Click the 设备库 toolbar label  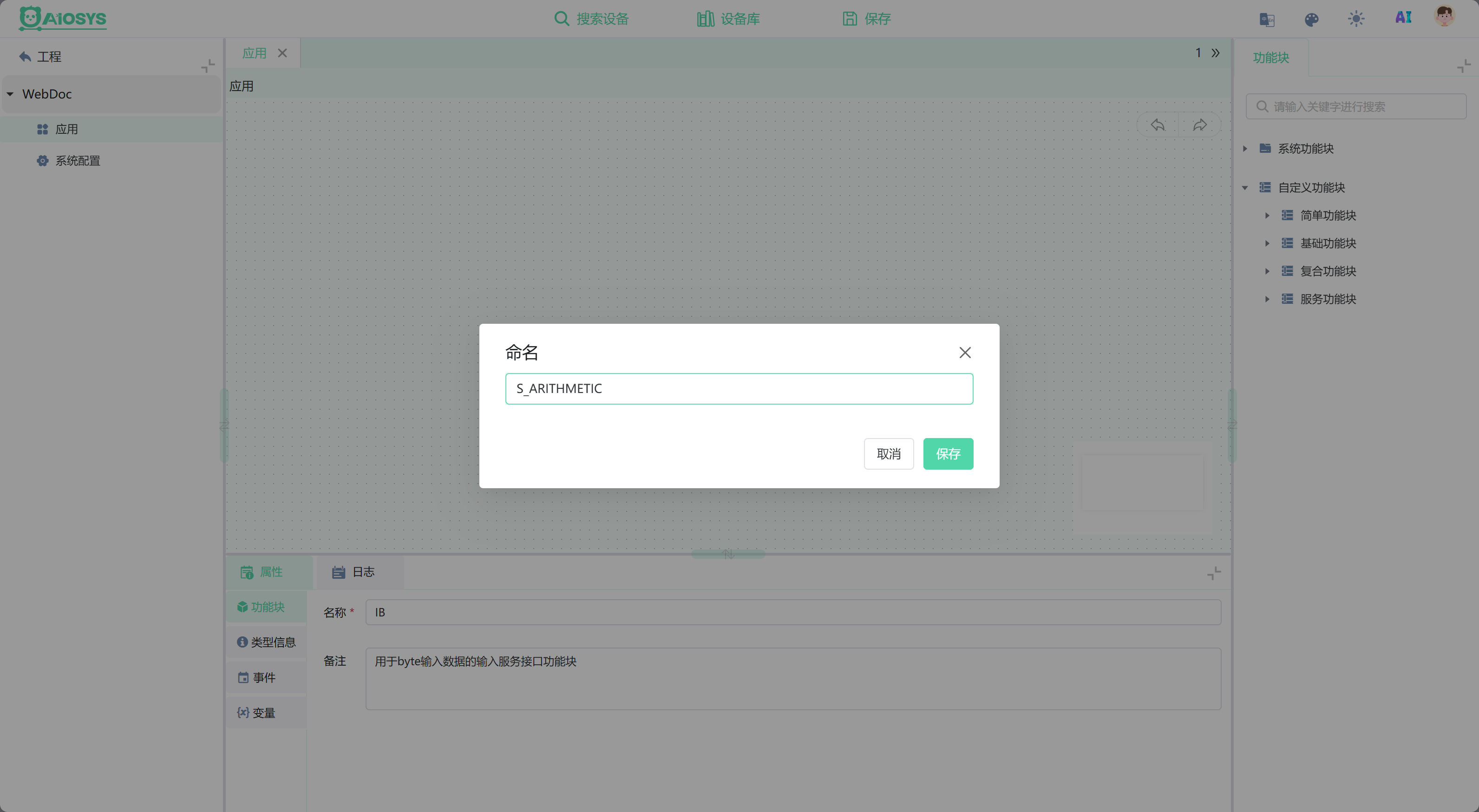pos(740,19)
